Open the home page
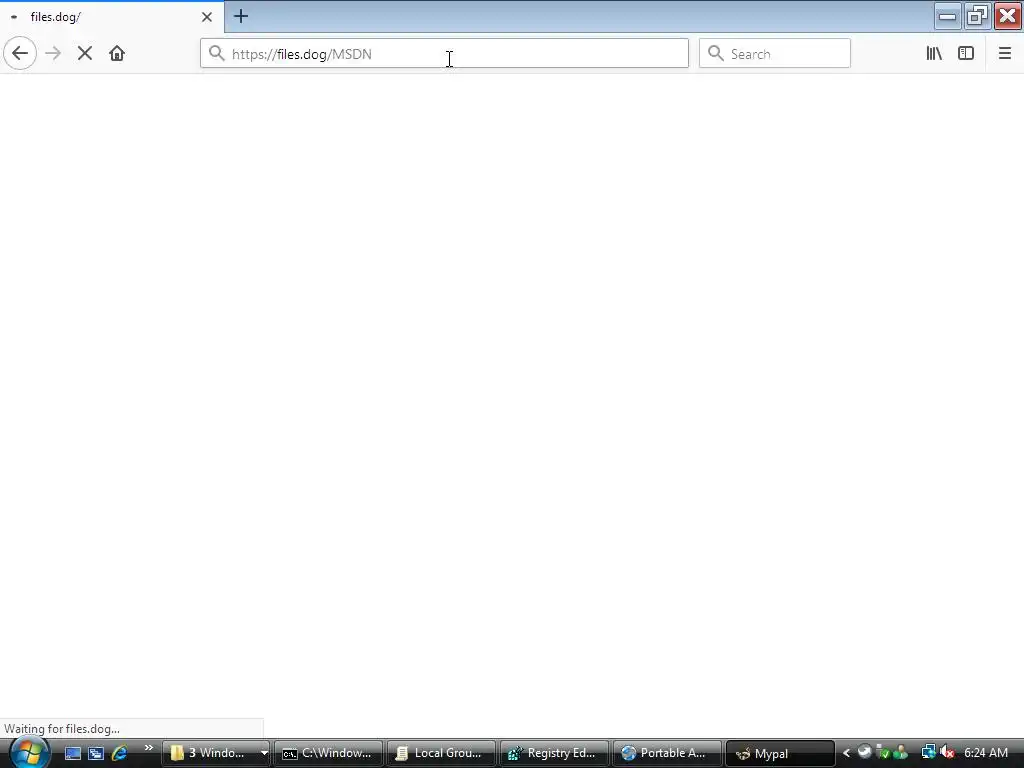The height and width of the screenshot is (768, 1024). (117, 54)
